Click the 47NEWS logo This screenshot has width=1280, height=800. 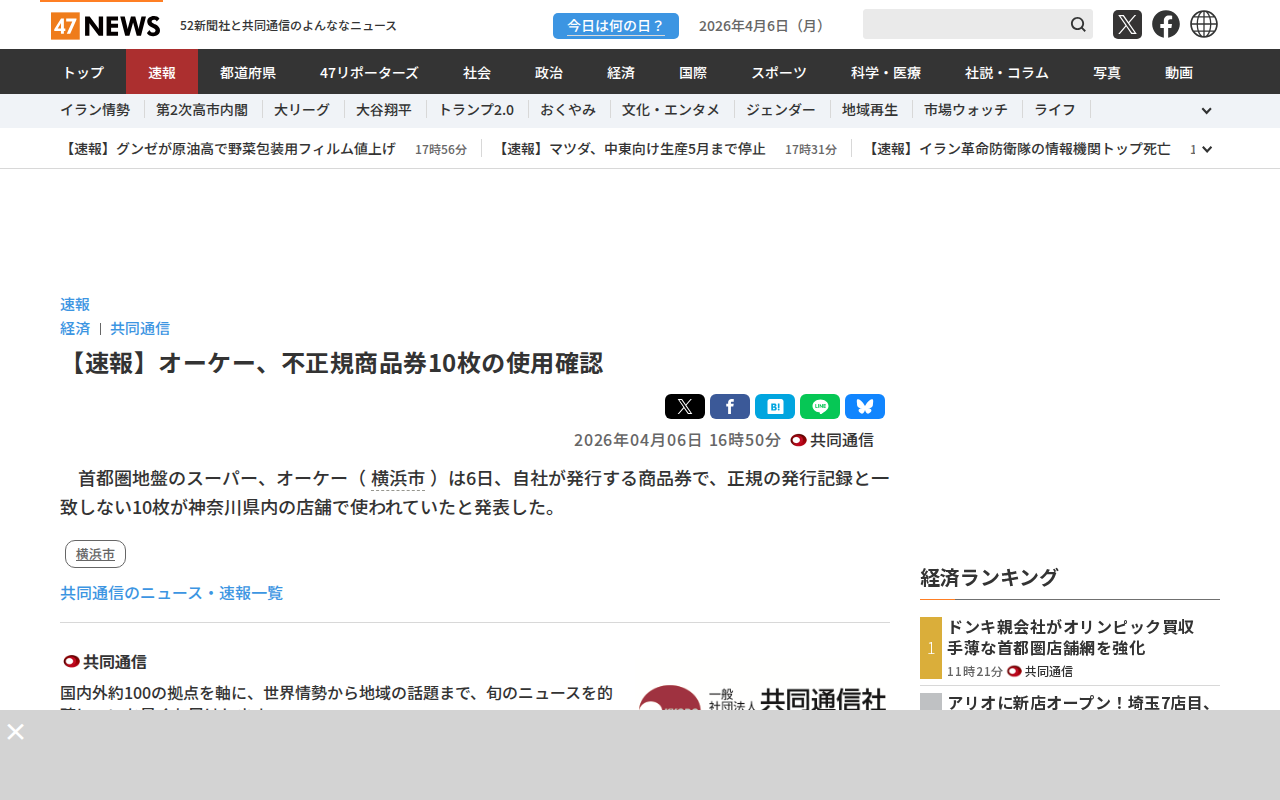coord(105,25)
